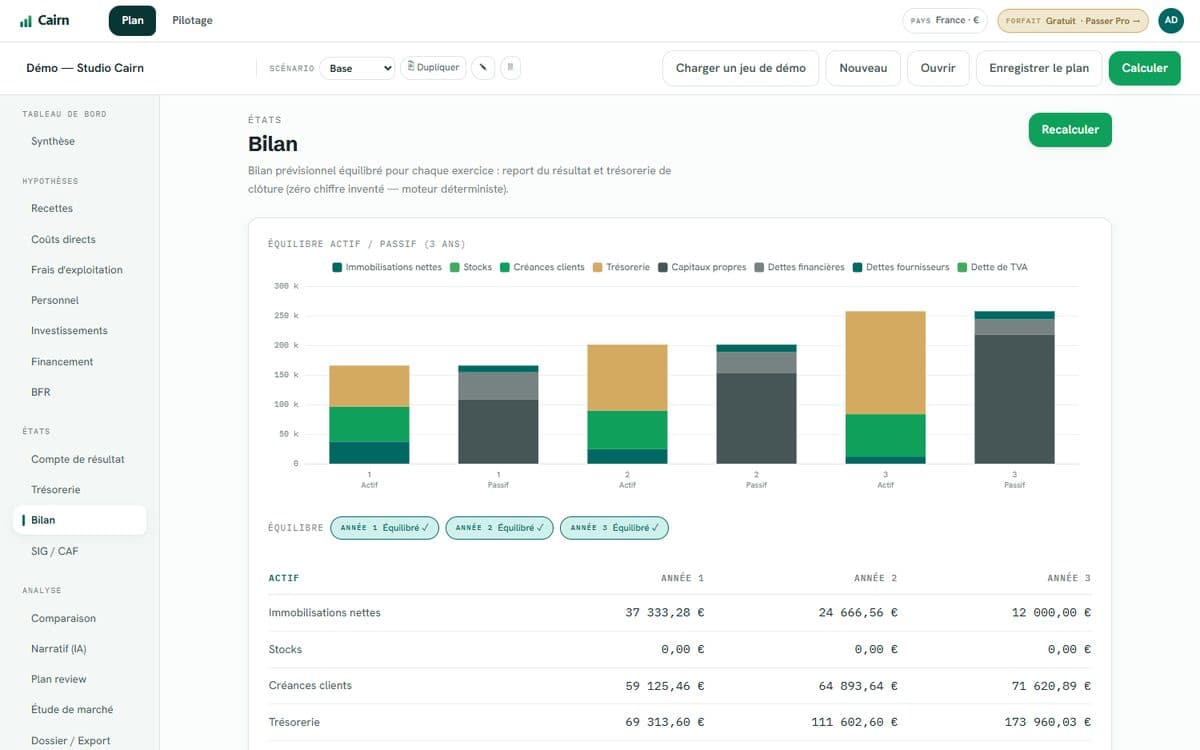Switch to the Pilotage tab

coord(192,20)
